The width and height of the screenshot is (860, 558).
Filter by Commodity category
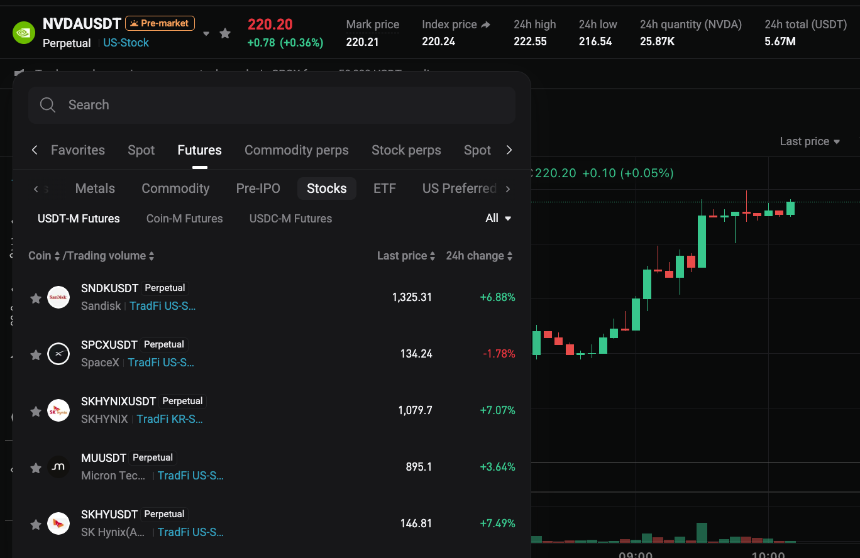pos(176,189)
